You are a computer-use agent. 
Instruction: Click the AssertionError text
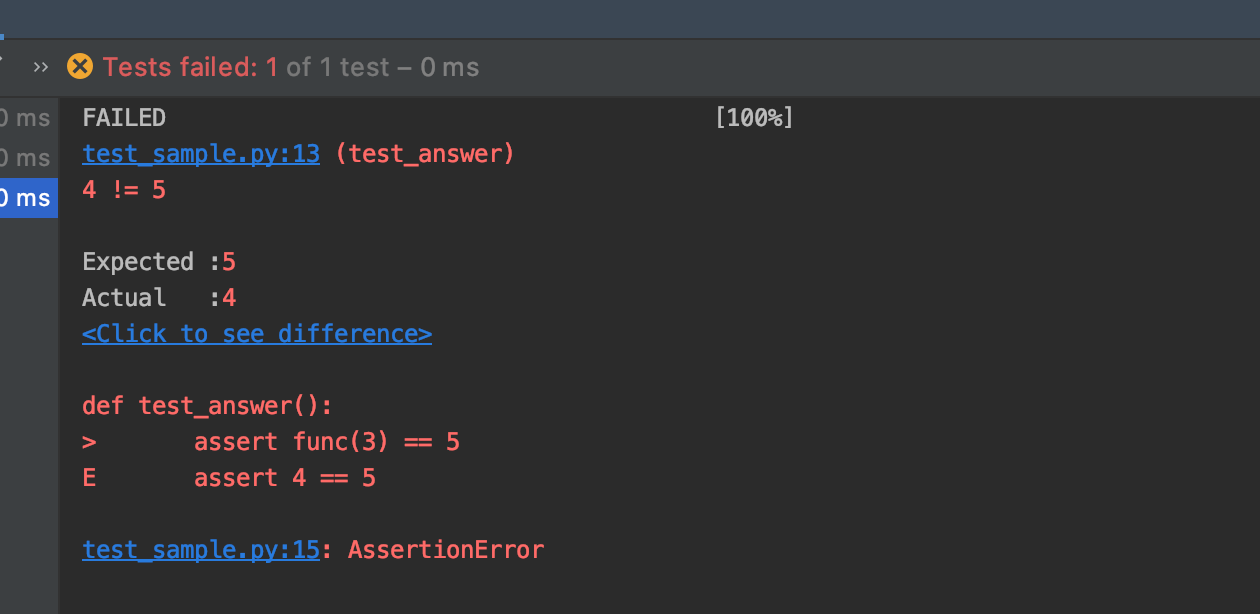click(446, 550)
